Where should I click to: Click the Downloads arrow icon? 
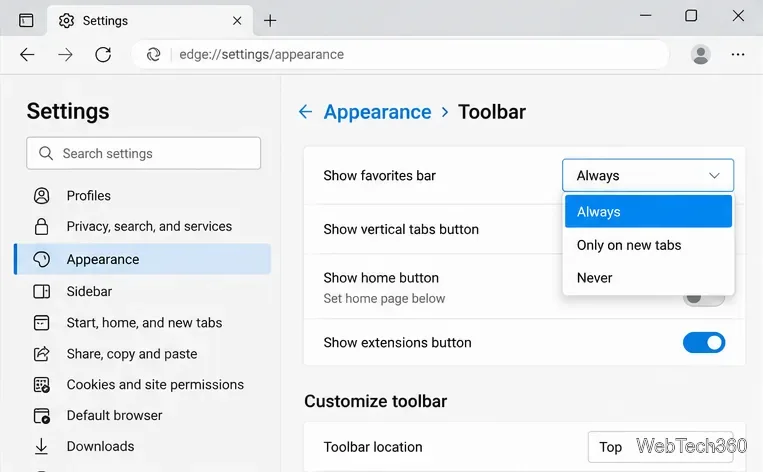click(41, 446)
